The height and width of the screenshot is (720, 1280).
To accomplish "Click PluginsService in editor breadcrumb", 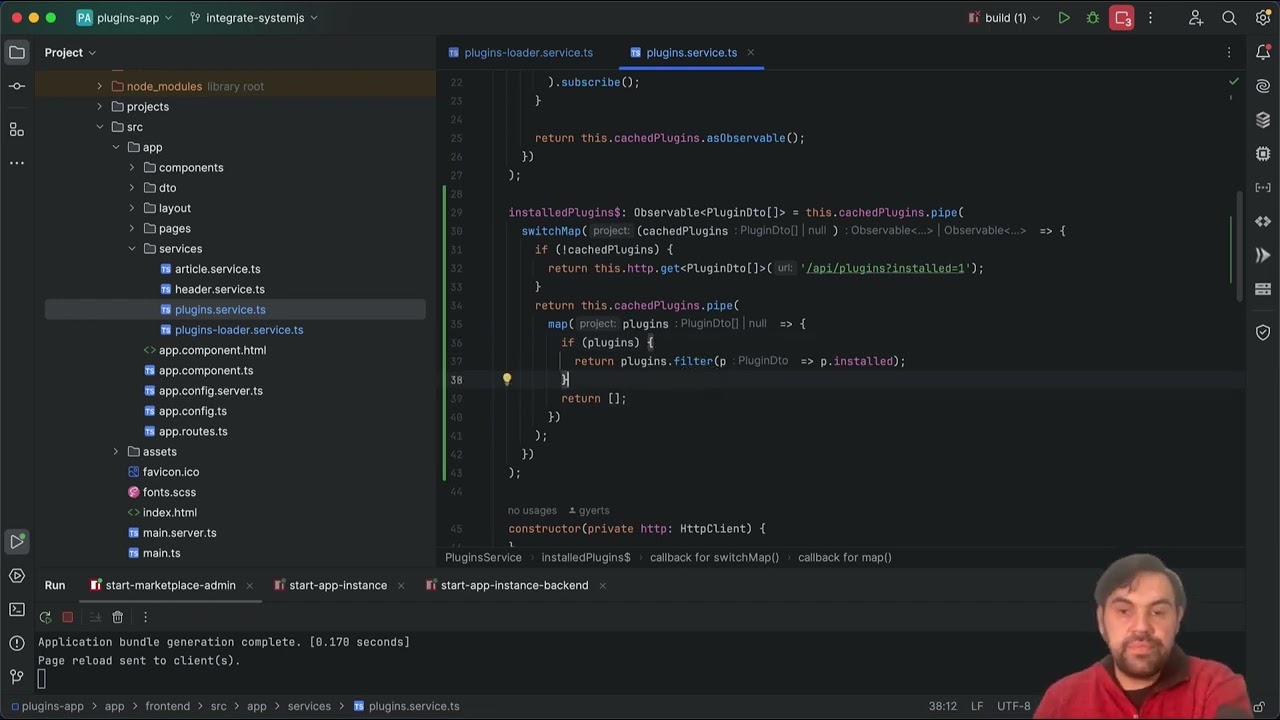I will (483, 557).
